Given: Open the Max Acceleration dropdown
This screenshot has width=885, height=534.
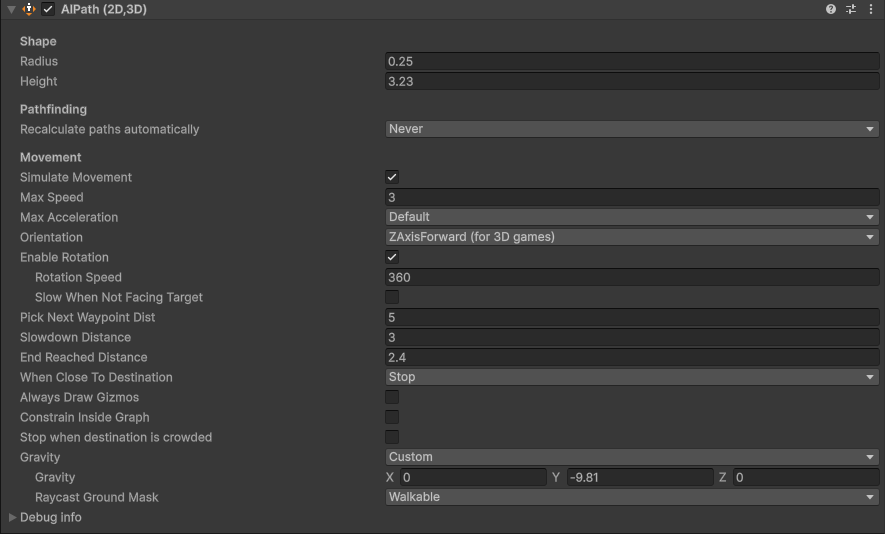Looking at the screenshot, I should [632, 217].
